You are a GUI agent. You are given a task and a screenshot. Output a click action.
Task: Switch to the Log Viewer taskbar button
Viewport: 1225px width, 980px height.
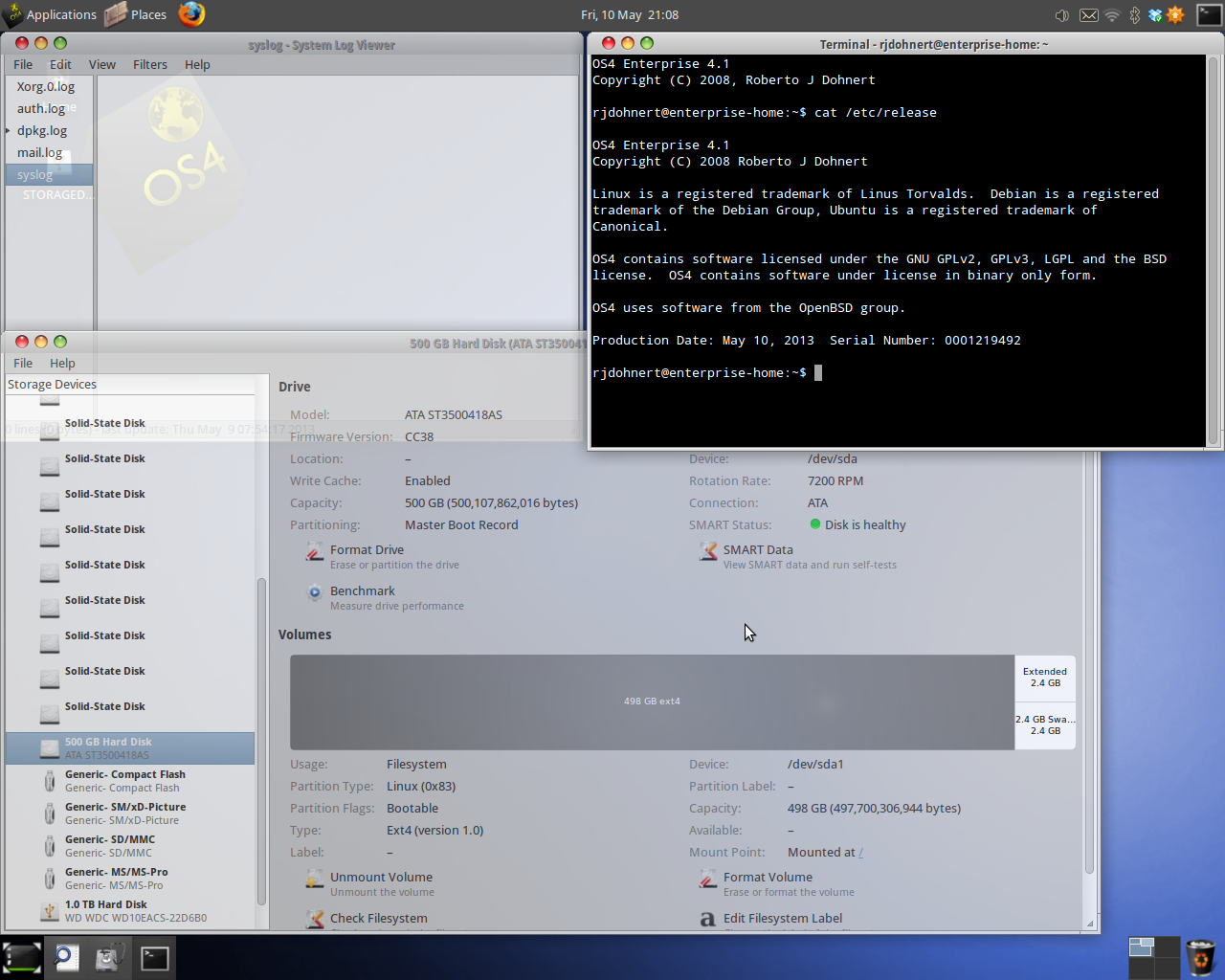pos(66,957)
